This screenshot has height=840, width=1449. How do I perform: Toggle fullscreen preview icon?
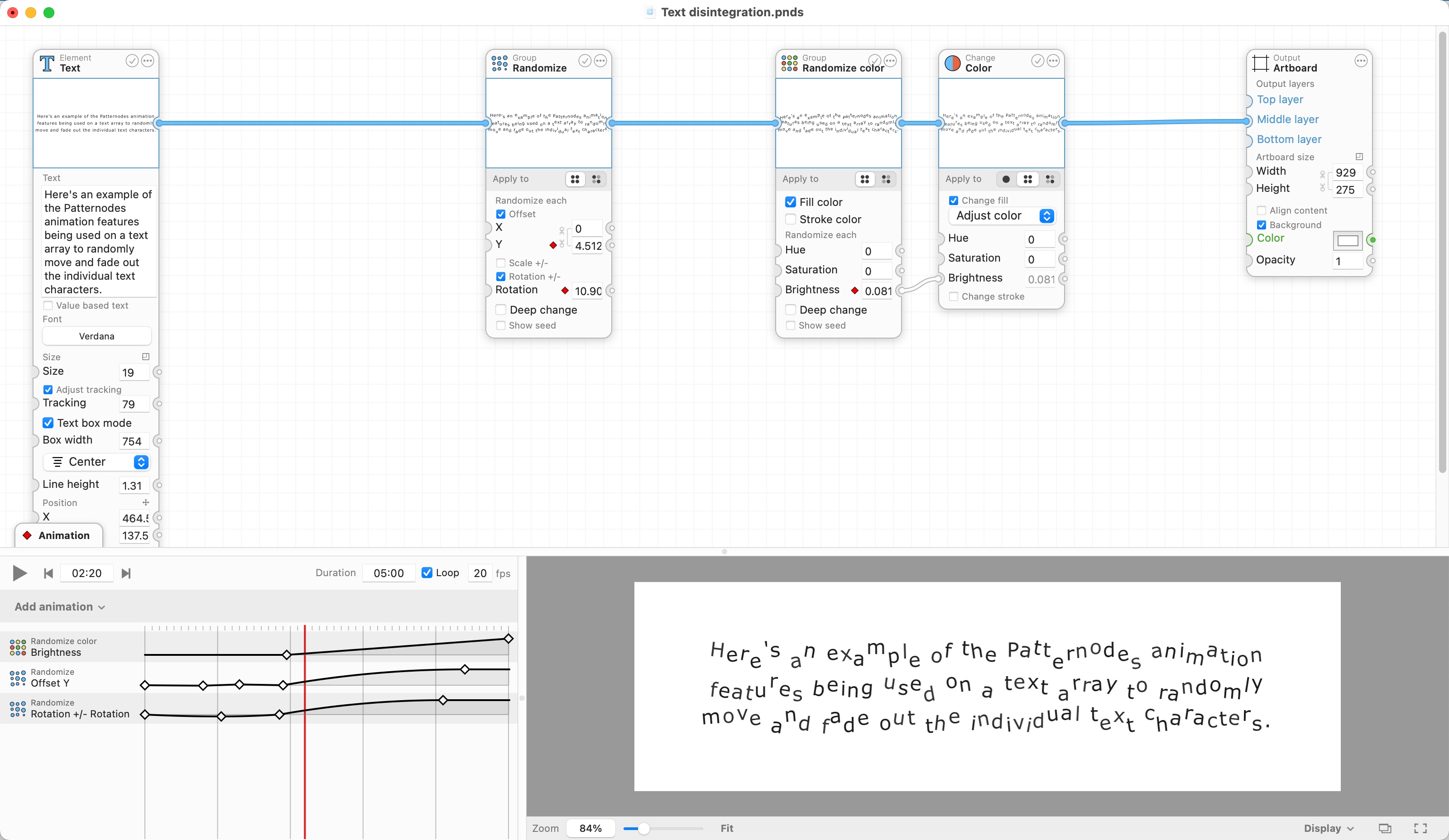(1420, 828)
